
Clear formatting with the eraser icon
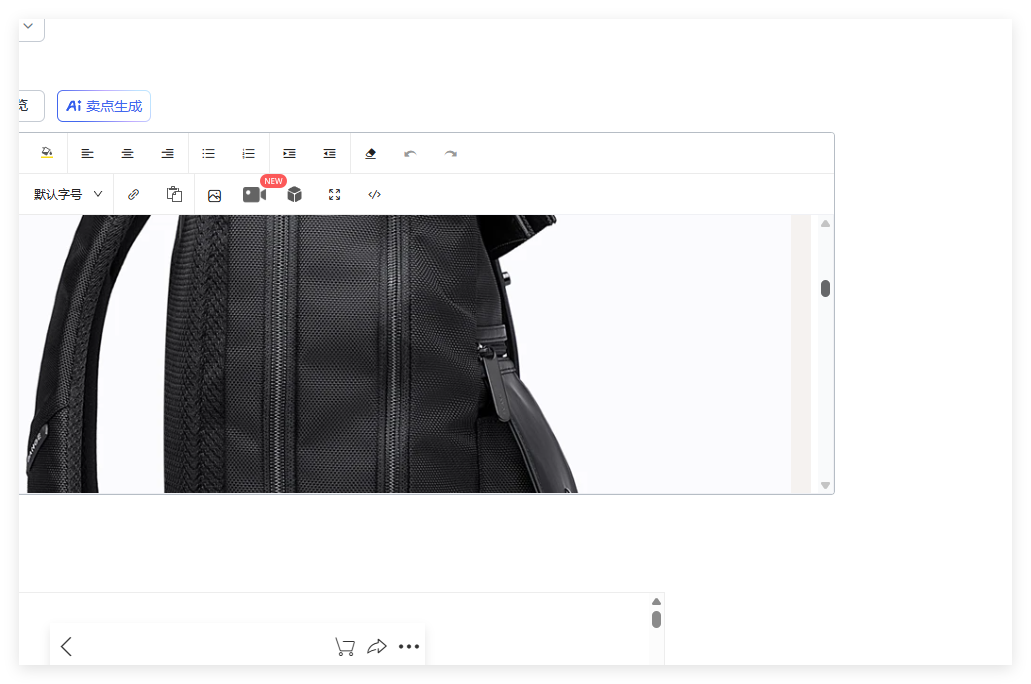point(370,153)
